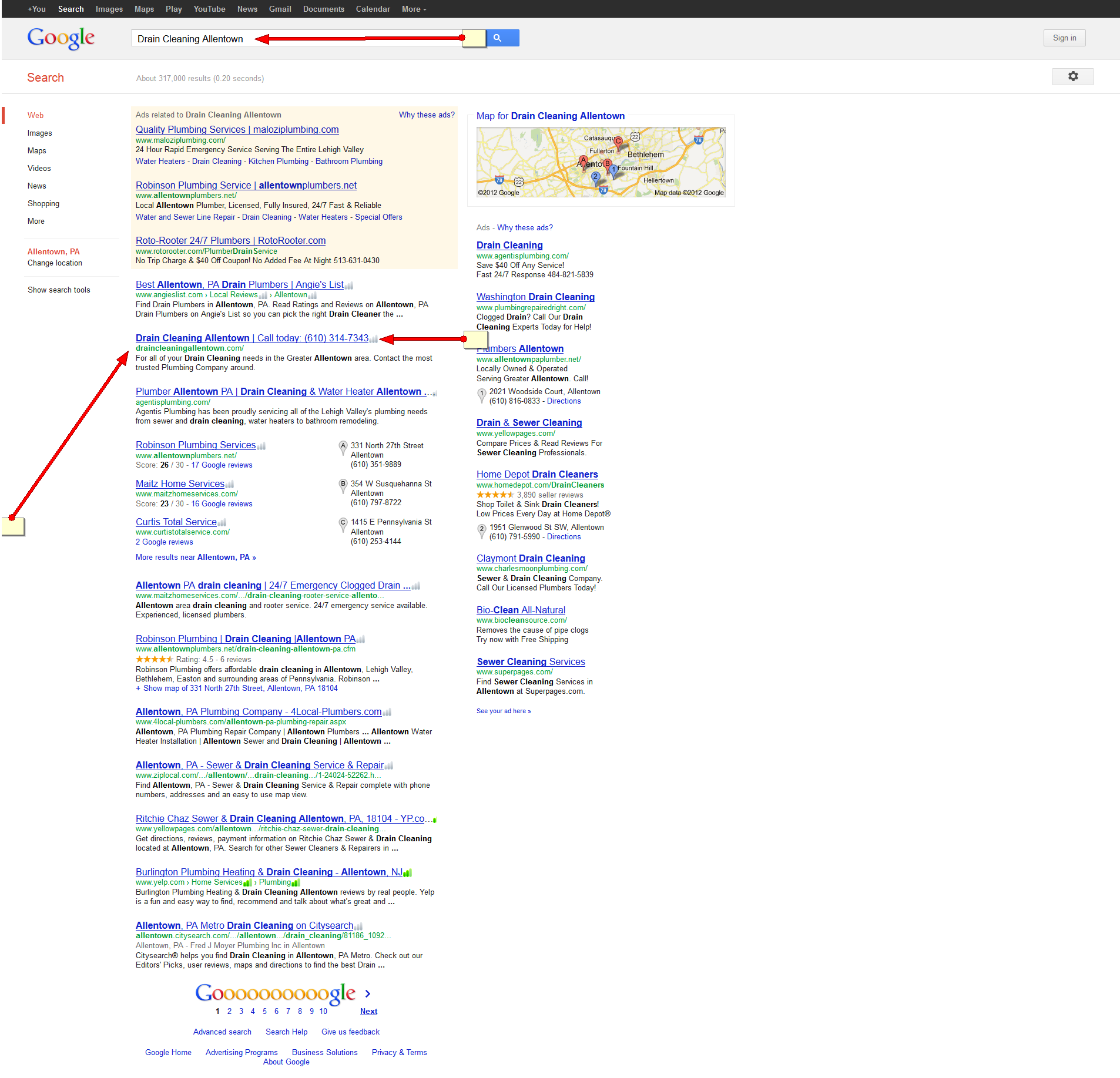
Task: Open Washington Drain Cleaning ad
Action: pos(535,297)
